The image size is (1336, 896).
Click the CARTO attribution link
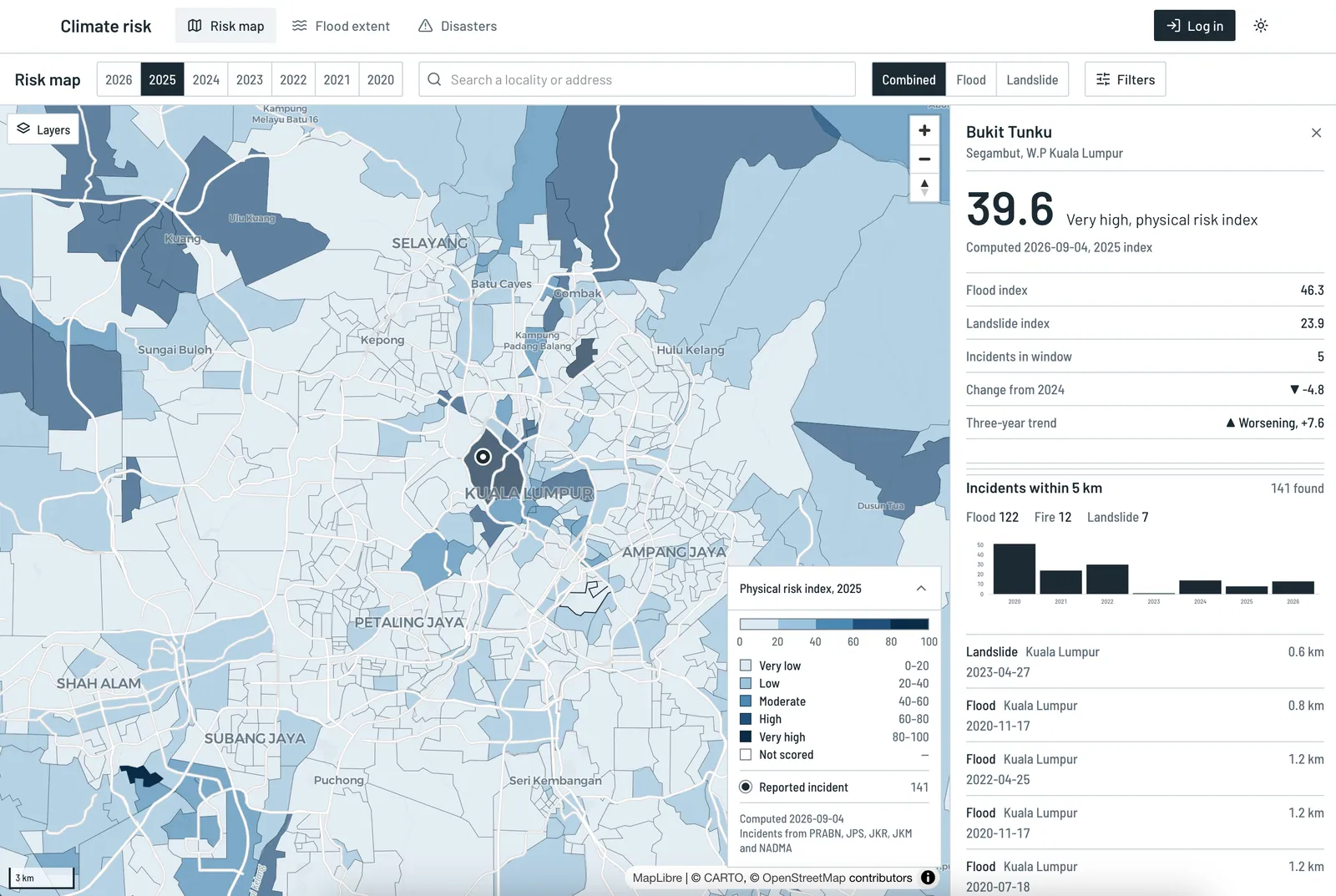[723, 878]
